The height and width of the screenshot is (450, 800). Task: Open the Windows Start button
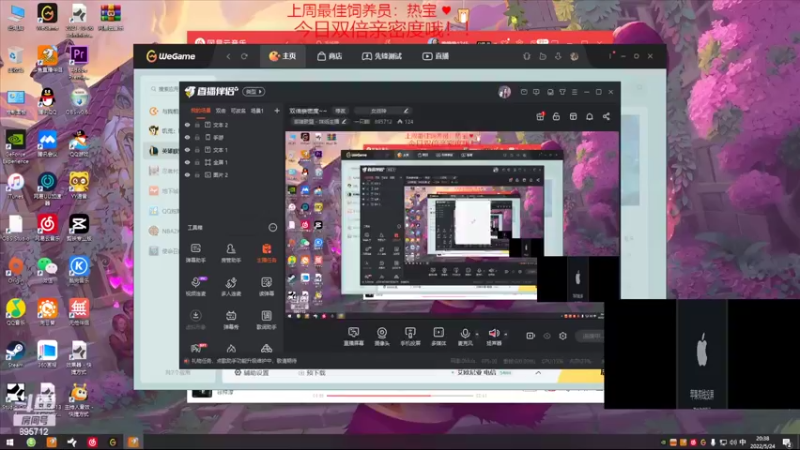[x=10, y=442]
